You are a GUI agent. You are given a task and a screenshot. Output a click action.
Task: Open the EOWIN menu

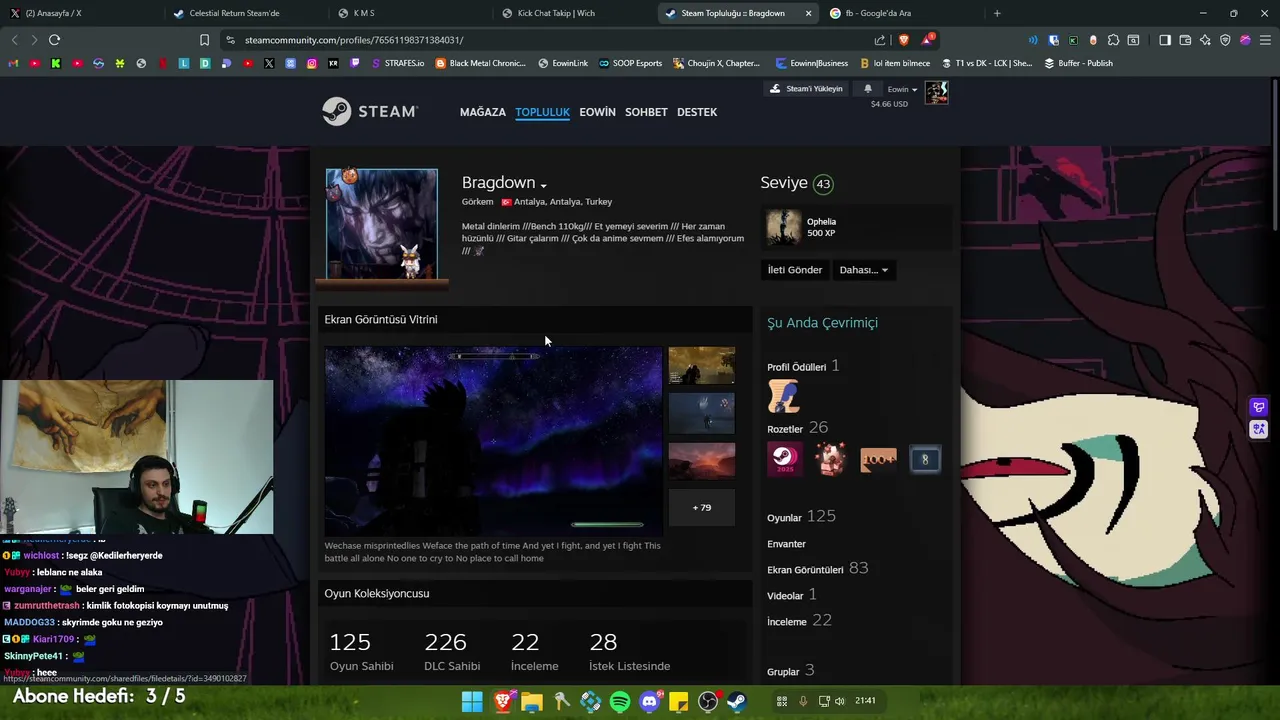click(597, 112)
